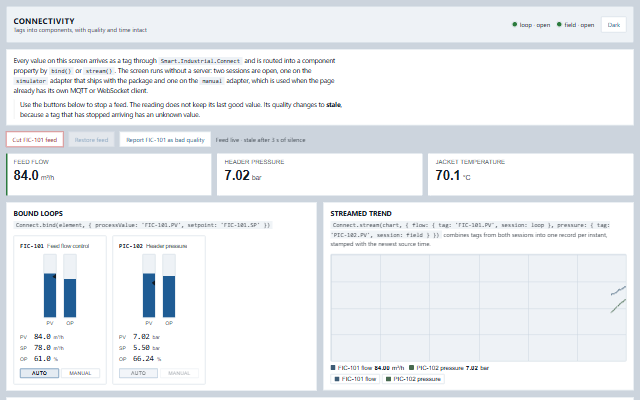Click the Jacket Temperature 70.1 card
Image resolution: width=640 pixels, height=400 pixels.
coord(531,174)
